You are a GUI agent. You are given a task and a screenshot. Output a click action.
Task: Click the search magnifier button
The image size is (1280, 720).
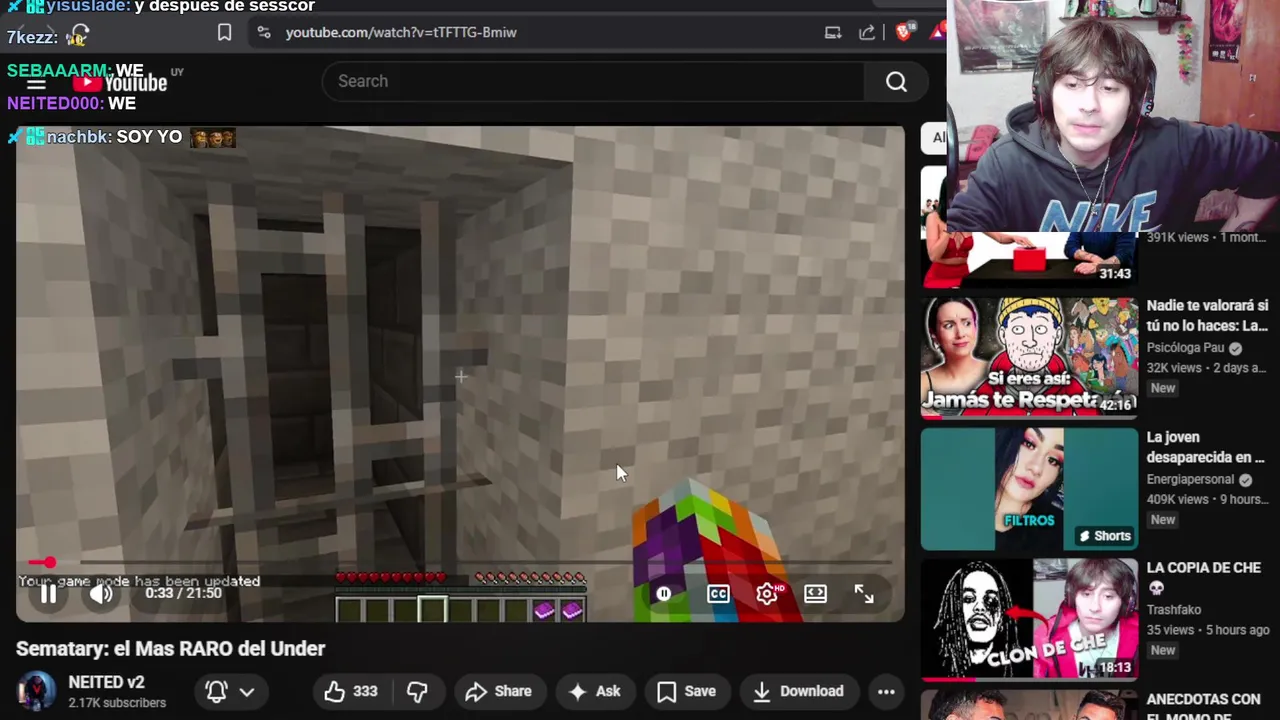[x=896, y=81]
